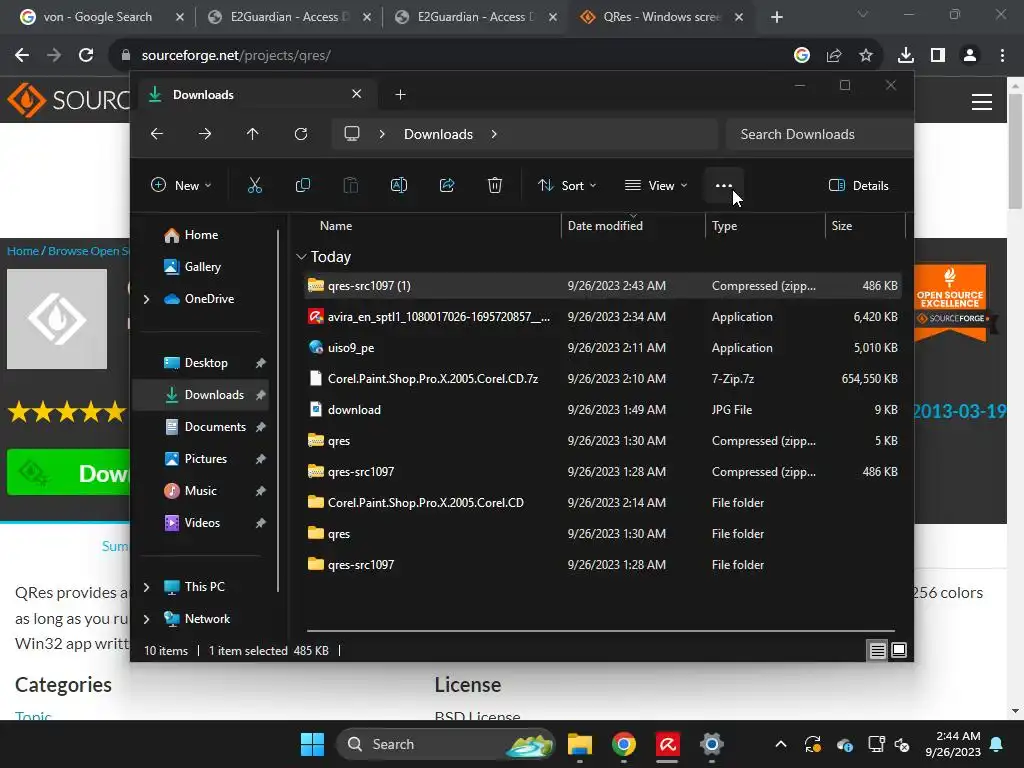The width and height of the screenshot is (1024, 768).
Task: Open the View dropdown menu
Action: click(656, 185)
